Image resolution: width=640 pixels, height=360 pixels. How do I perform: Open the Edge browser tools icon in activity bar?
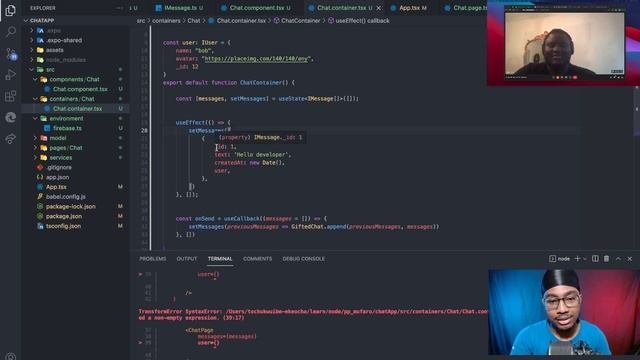click(11, 118)
